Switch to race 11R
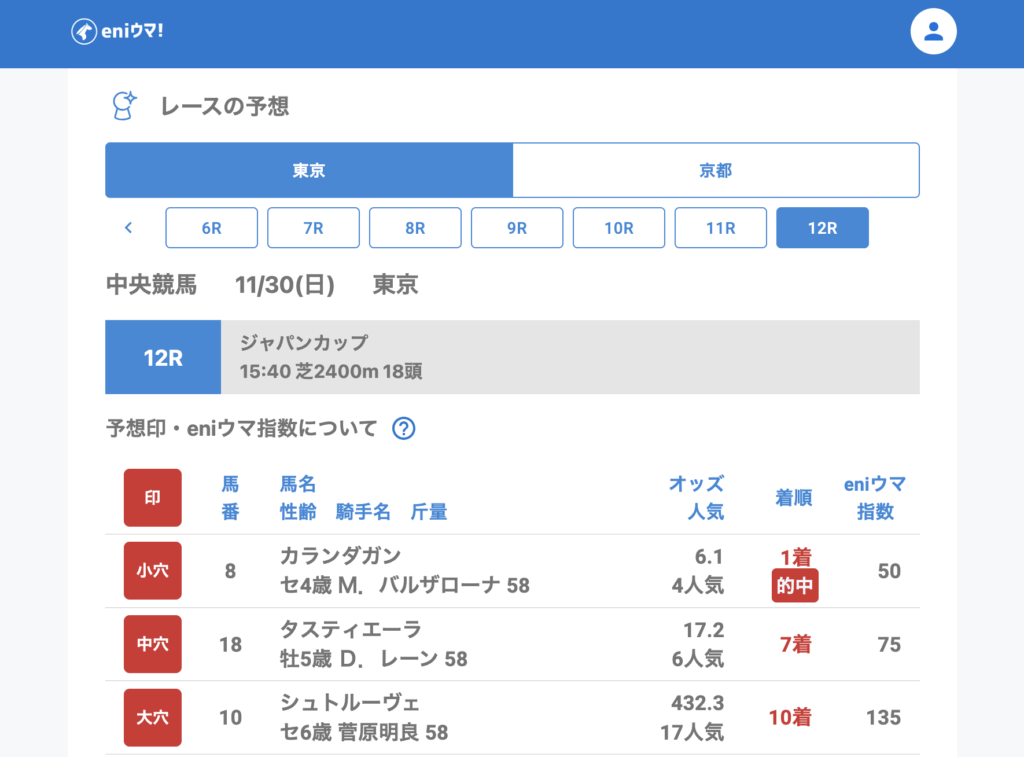The image size is (1024, 757). 721,228
